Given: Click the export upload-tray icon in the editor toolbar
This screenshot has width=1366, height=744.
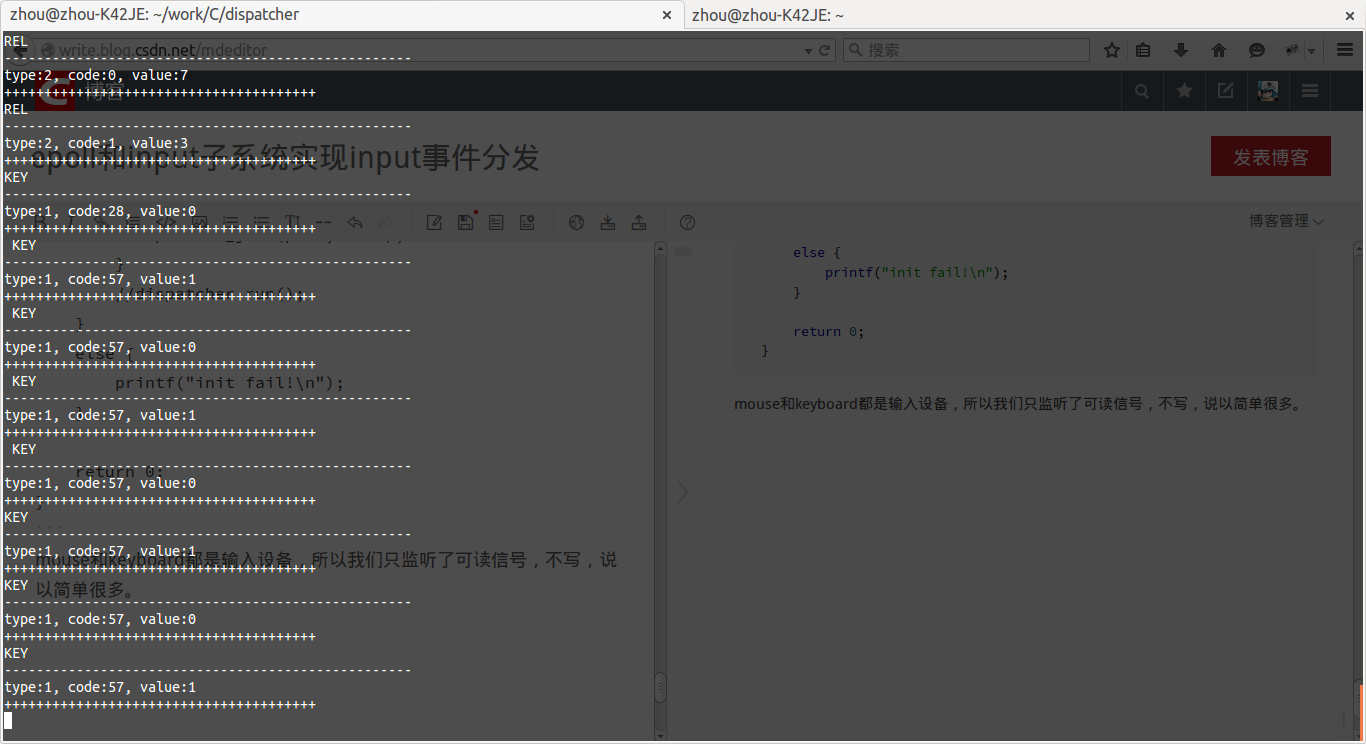Looking at the screenshot, I should click(638, 223).
